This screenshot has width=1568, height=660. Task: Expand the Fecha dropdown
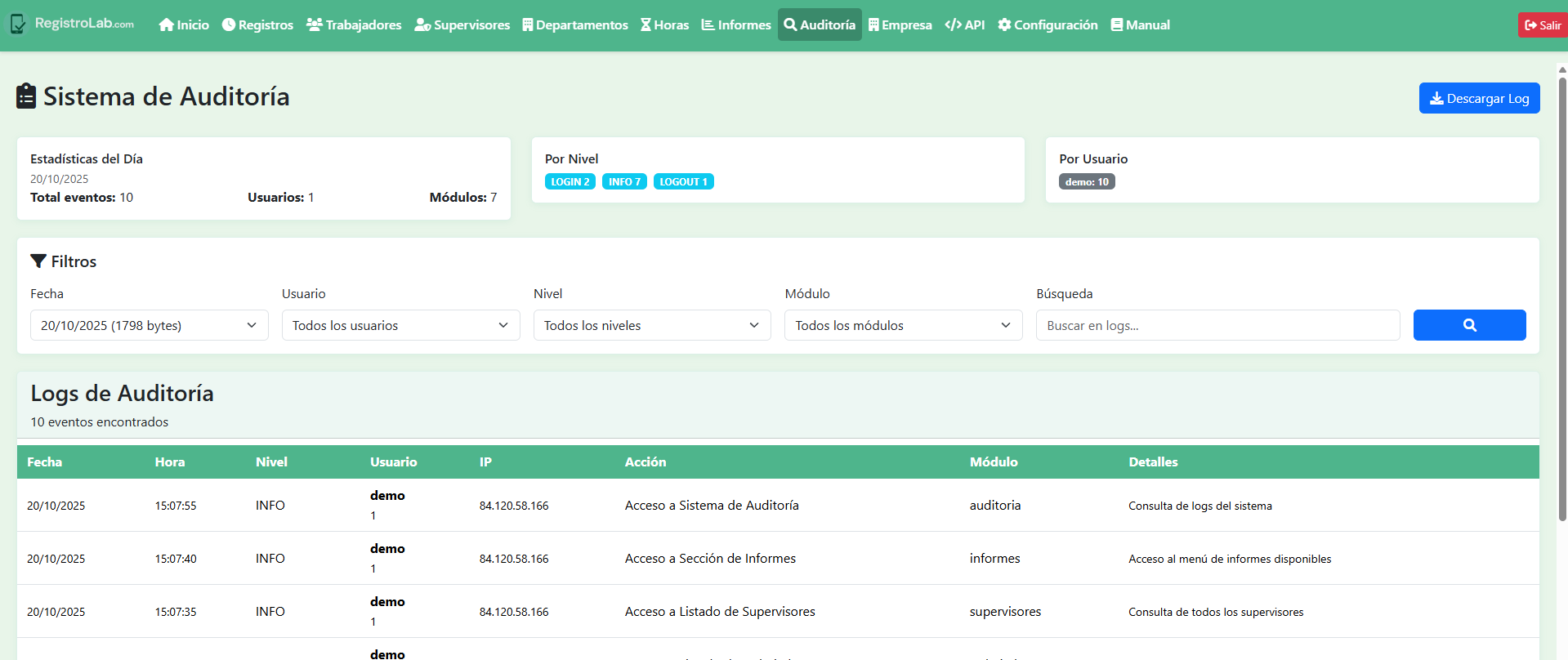[x=149, y=325]
